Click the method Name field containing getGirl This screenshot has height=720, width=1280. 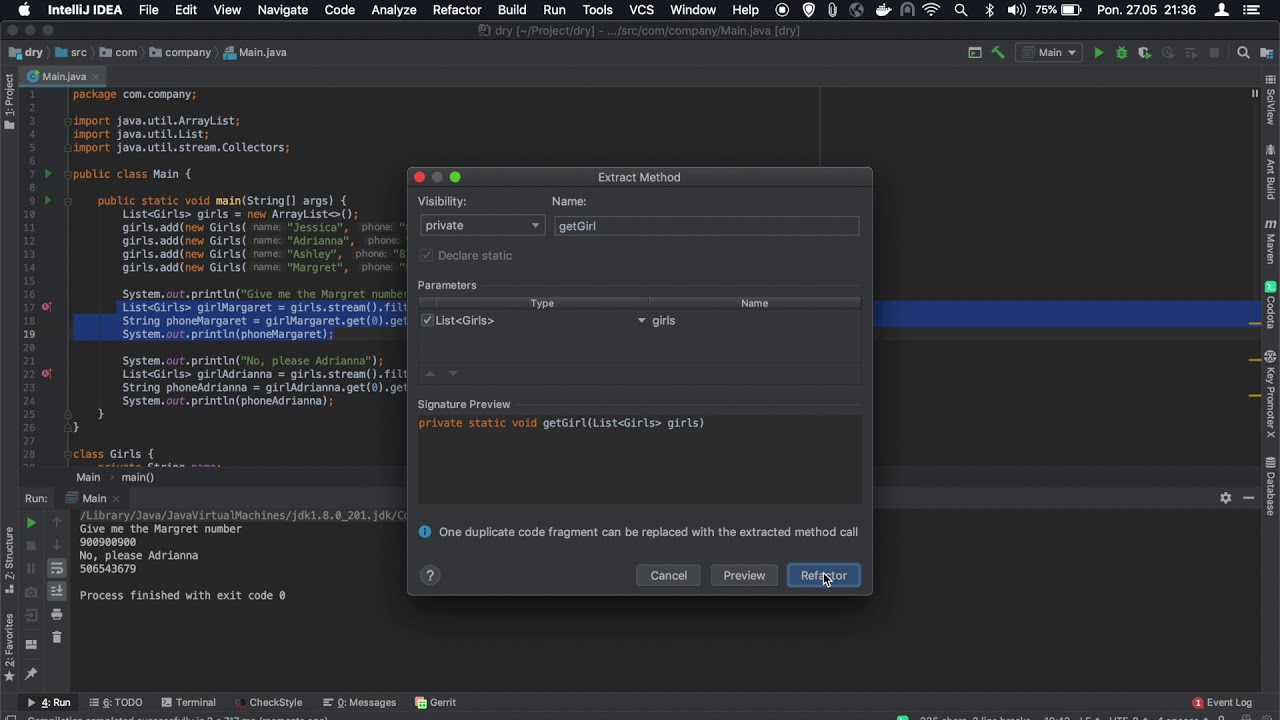[x=706, y=226]
